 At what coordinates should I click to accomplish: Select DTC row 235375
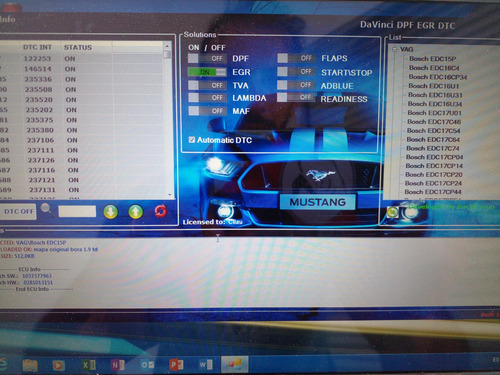point(82,120)
